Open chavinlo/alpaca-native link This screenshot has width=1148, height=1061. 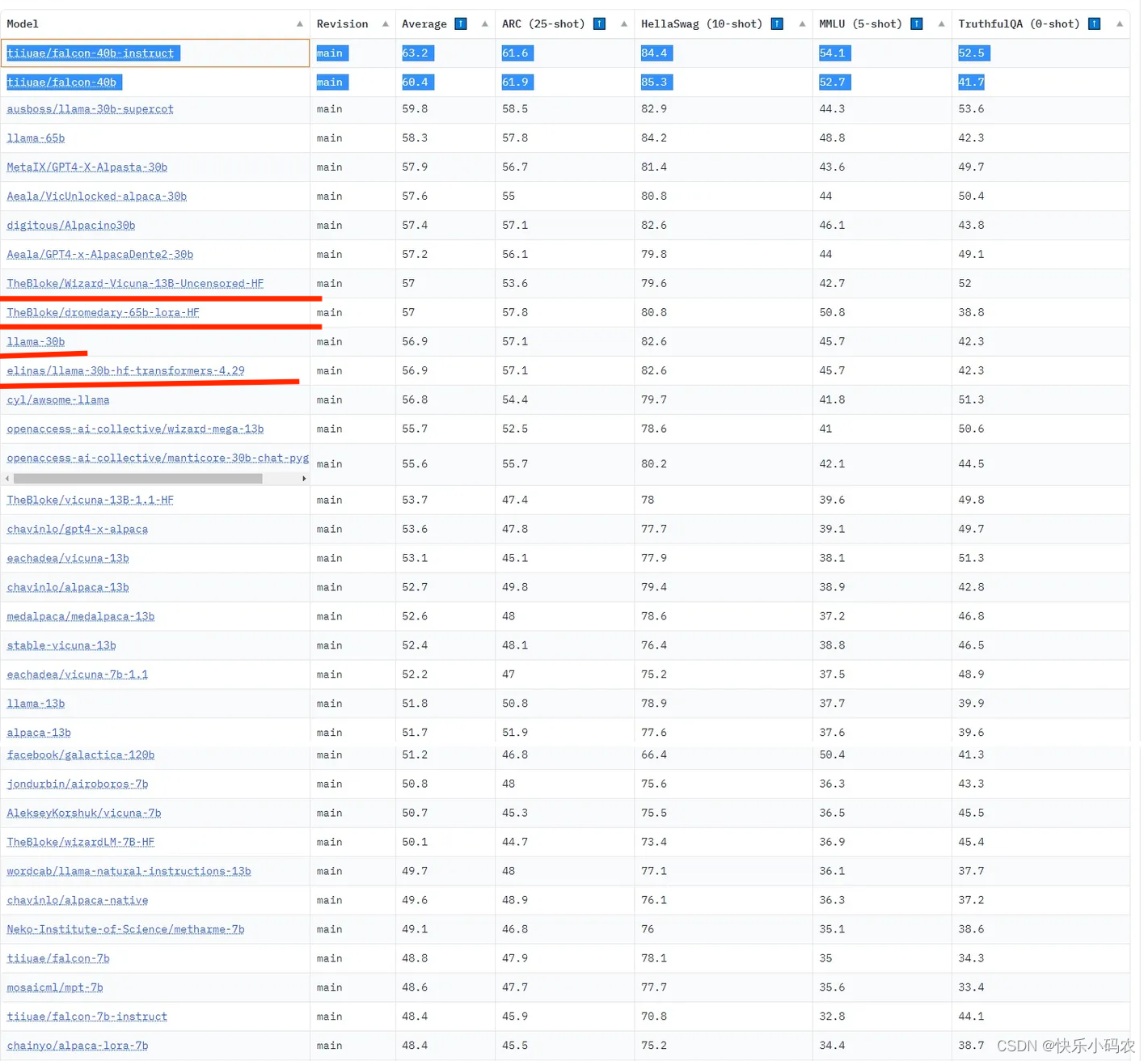[78, 901]
